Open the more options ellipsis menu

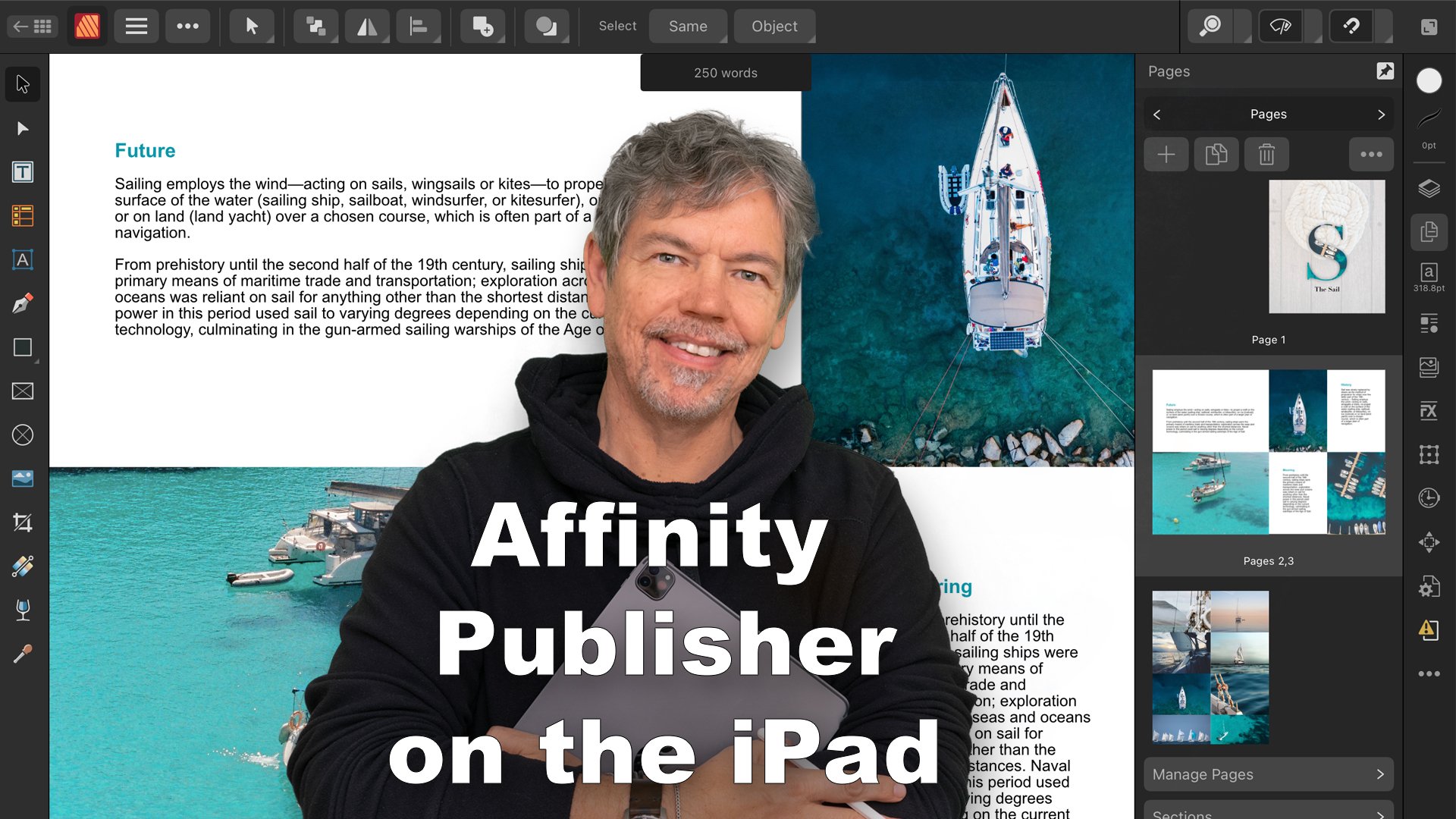coord(187,26)
